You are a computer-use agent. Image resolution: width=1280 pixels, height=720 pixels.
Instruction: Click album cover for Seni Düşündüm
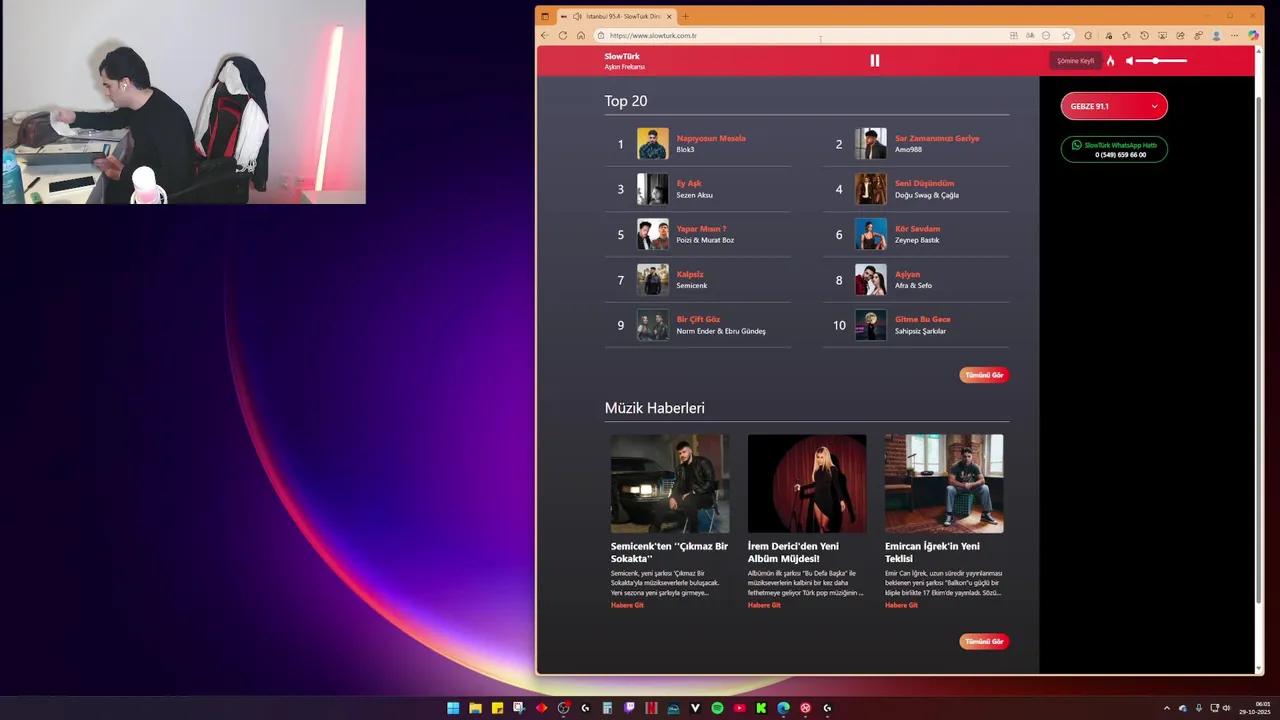pos(871,189)
